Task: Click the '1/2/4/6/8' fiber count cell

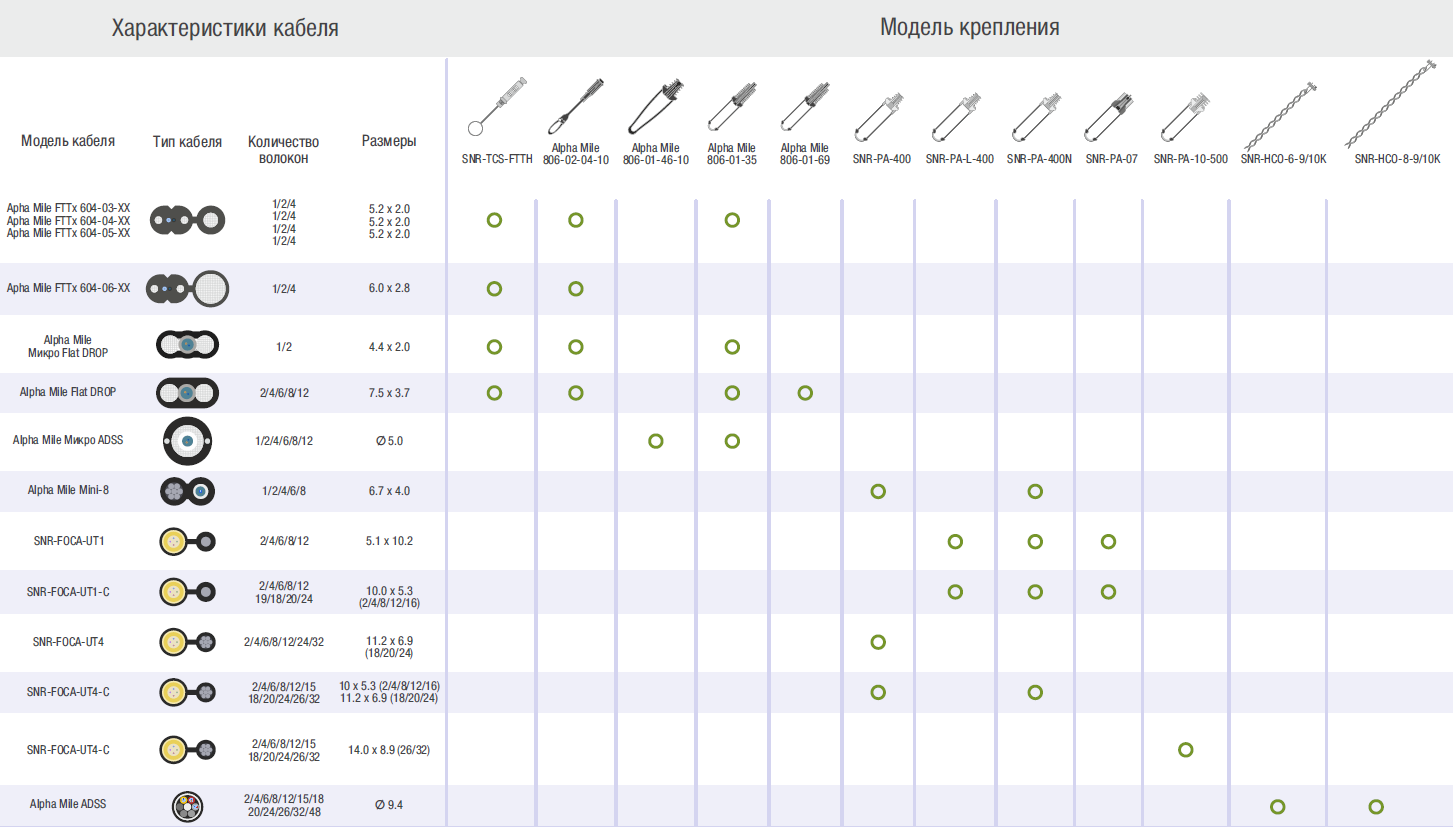Action: [x=284, y=491]
